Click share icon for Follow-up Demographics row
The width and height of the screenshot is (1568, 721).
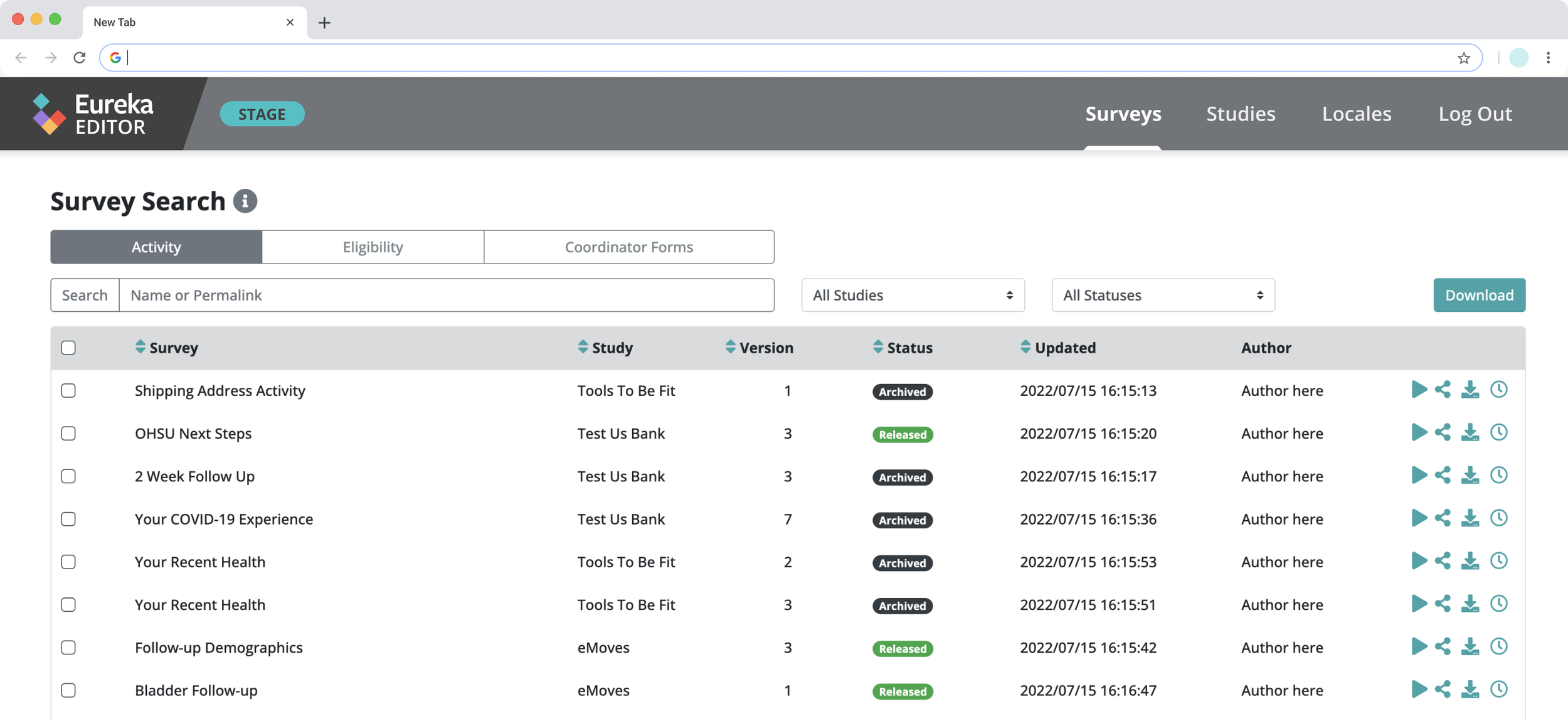(1443, 647)
